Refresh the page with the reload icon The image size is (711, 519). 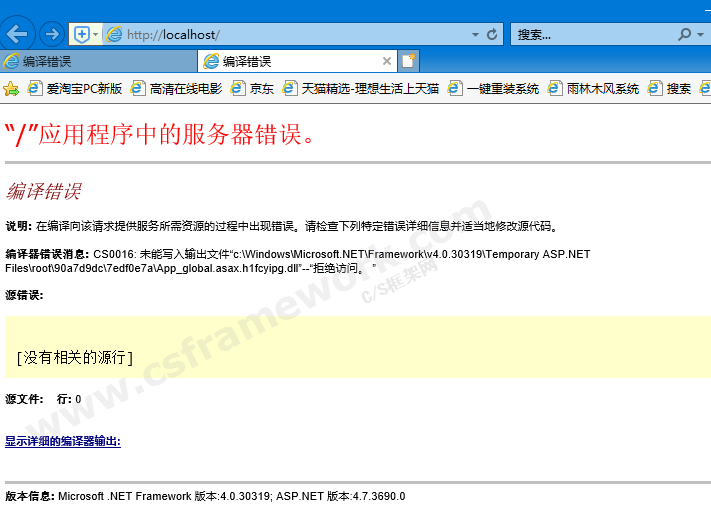tap(492, 34)
